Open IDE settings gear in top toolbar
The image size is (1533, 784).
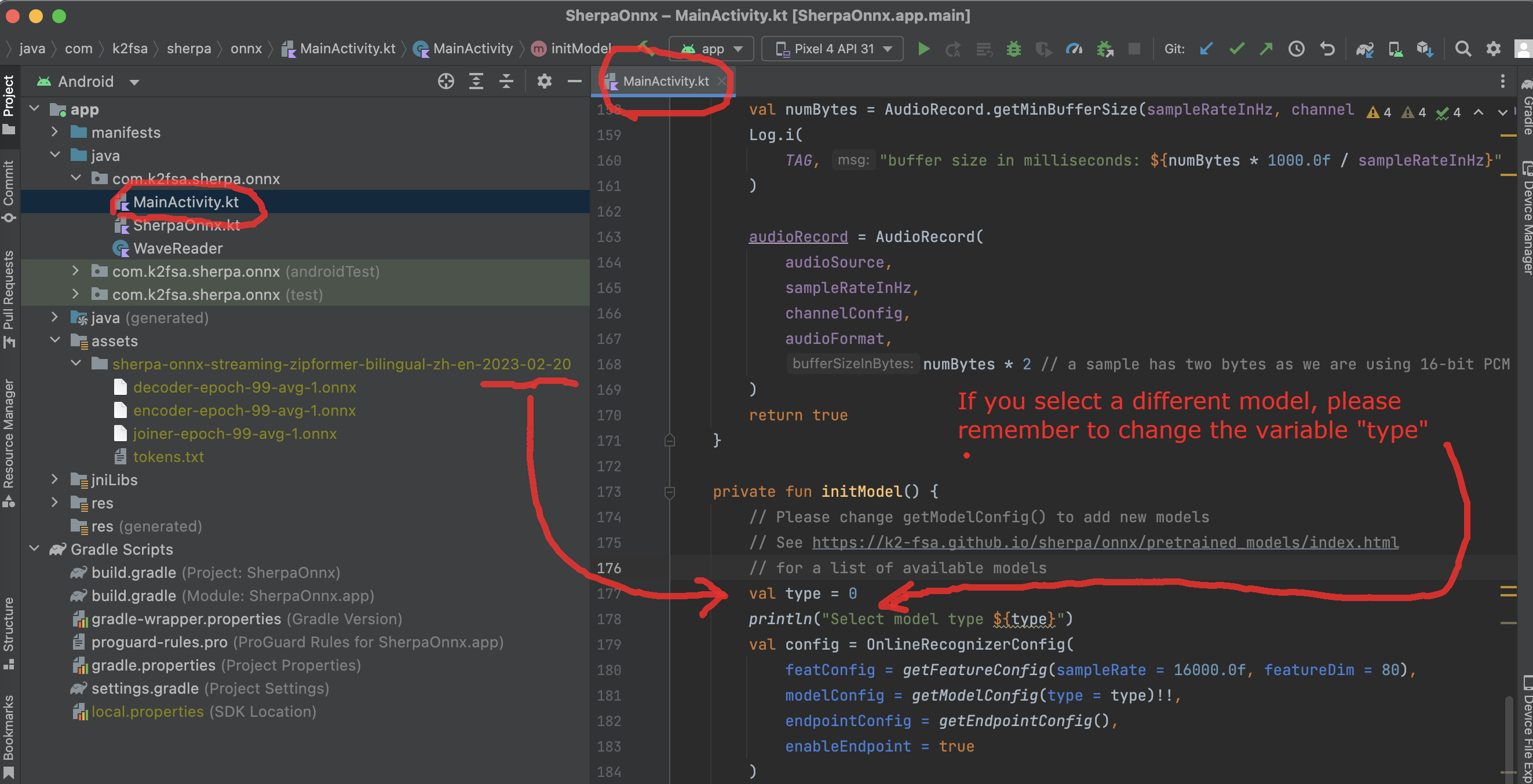(1493, 49)
